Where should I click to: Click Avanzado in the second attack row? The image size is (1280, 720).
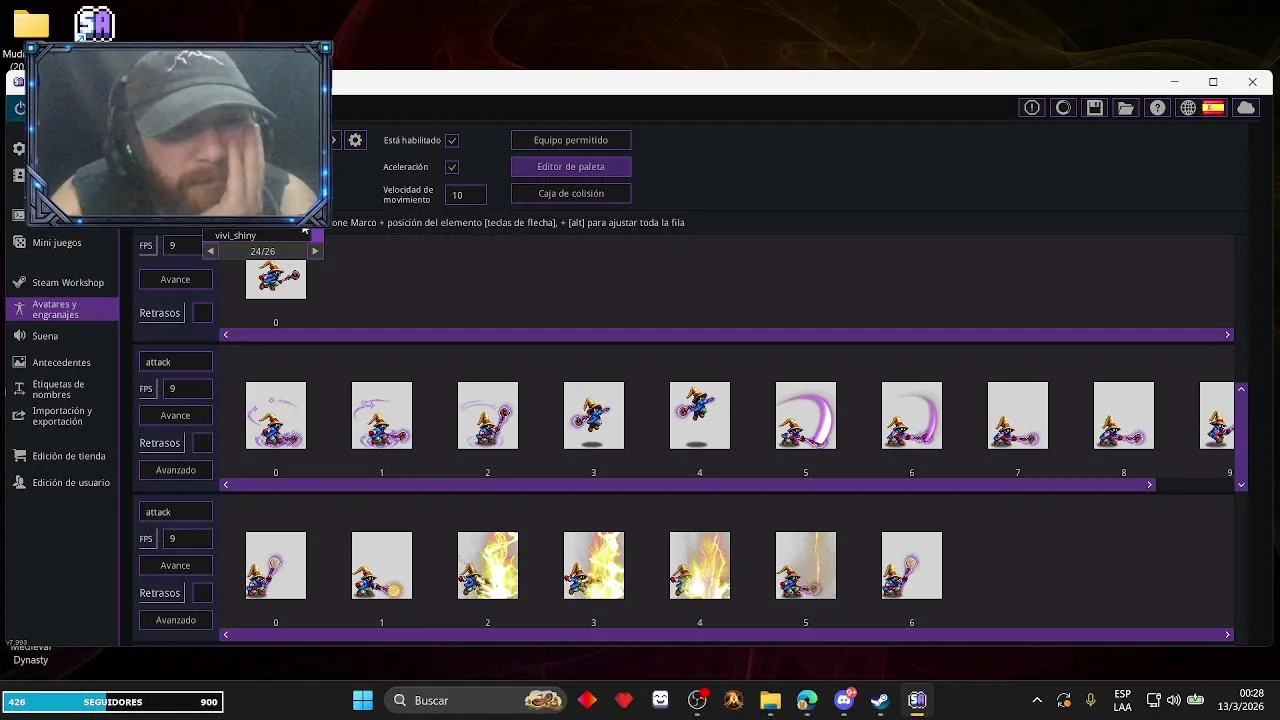tap(175, 620)
